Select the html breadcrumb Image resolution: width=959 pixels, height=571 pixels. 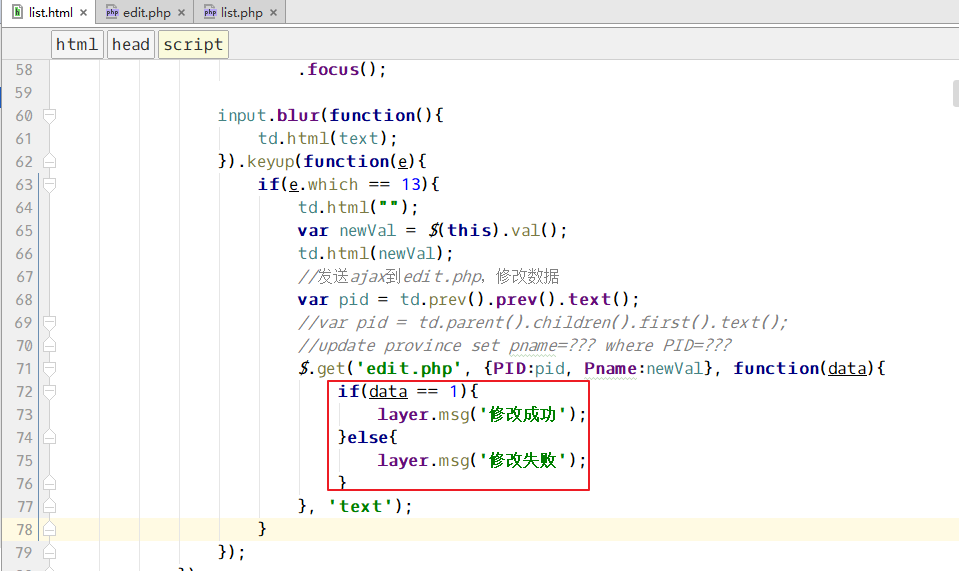[x=77, y=44]
